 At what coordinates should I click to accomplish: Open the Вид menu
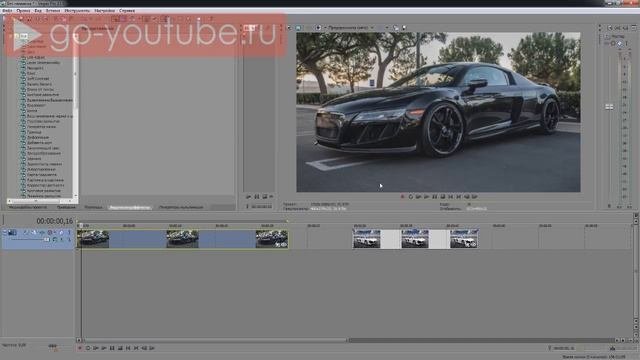point(38,11)
